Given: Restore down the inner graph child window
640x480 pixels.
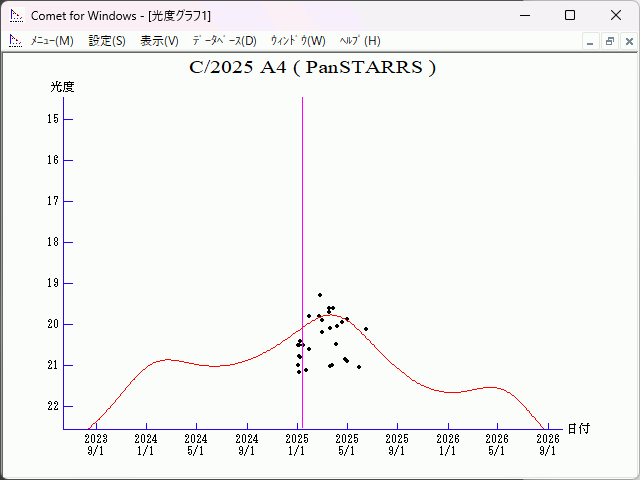Looking at the screenshot, I should tap(609, 41).
